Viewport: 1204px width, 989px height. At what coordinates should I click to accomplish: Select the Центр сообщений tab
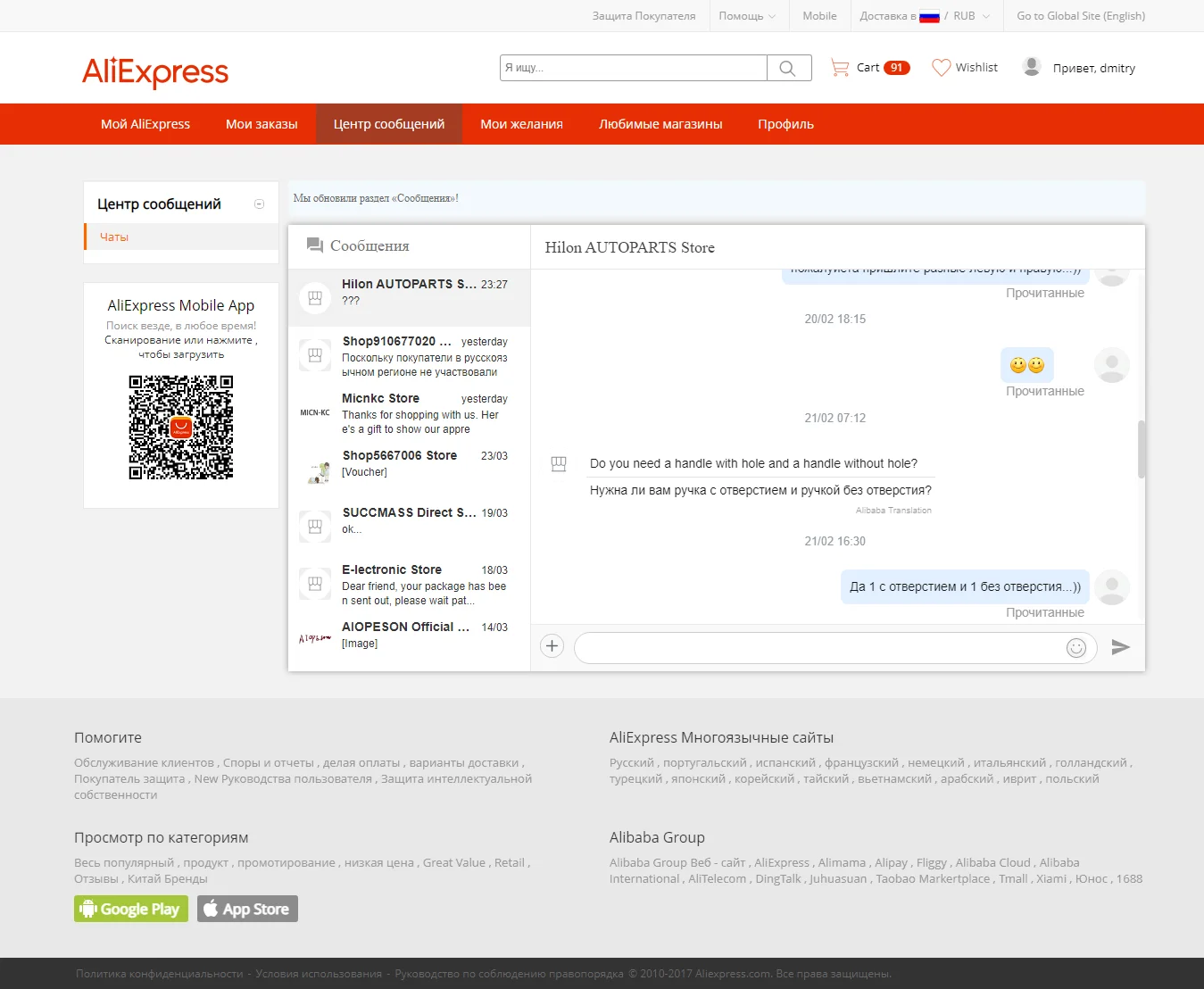click(x=389, y=124)
